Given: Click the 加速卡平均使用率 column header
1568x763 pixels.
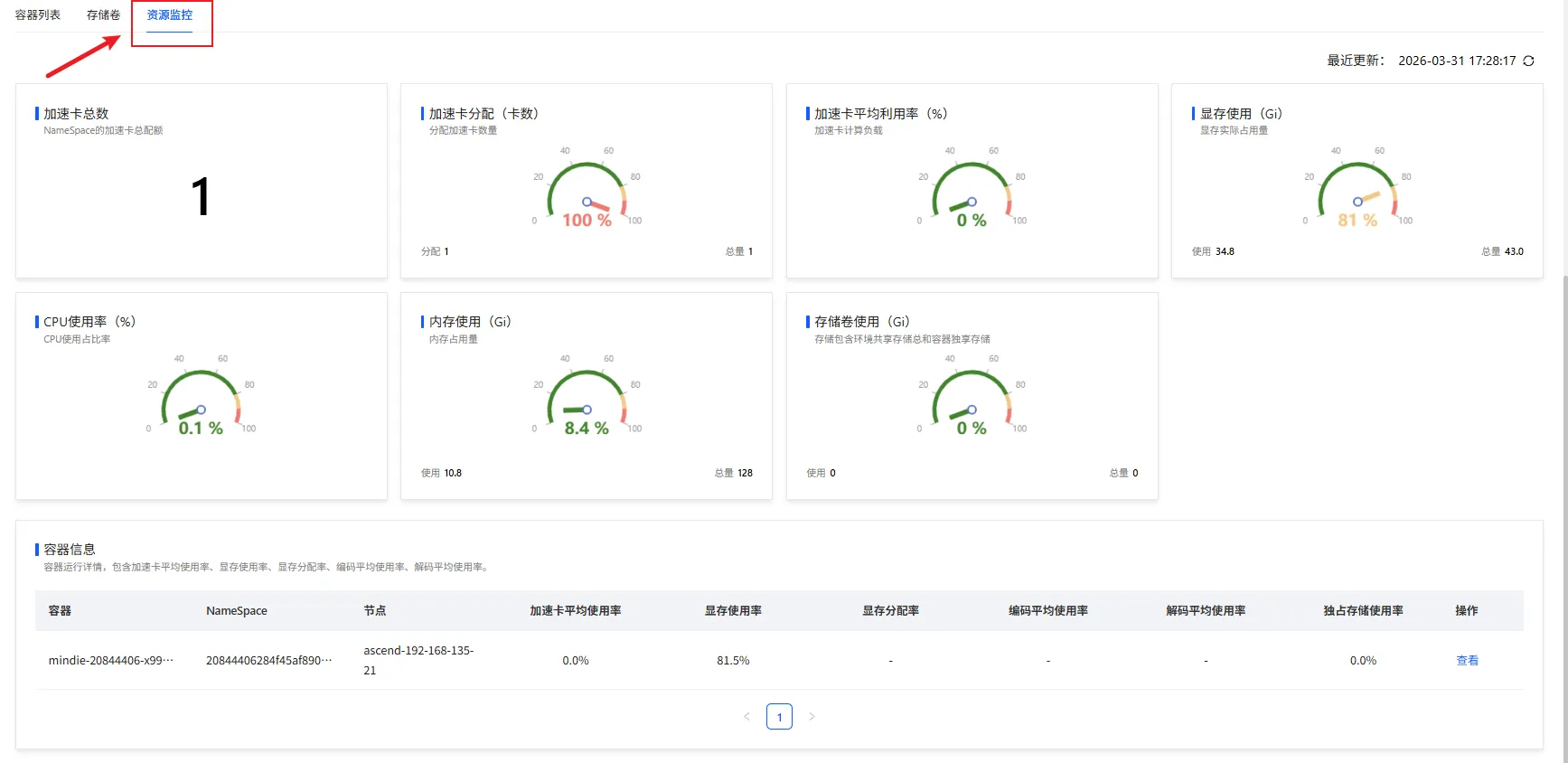Looking at the screenshot, I should 576,611.
